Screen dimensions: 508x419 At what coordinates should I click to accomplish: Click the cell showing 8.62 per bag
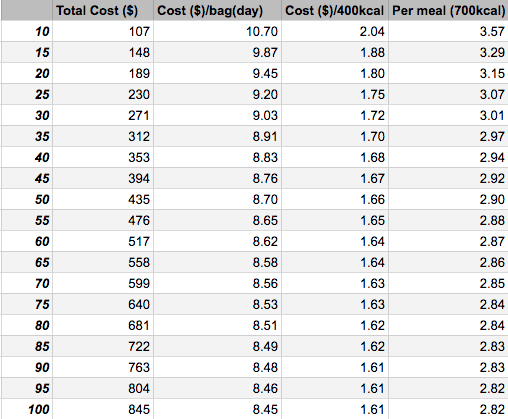[217, 241]
